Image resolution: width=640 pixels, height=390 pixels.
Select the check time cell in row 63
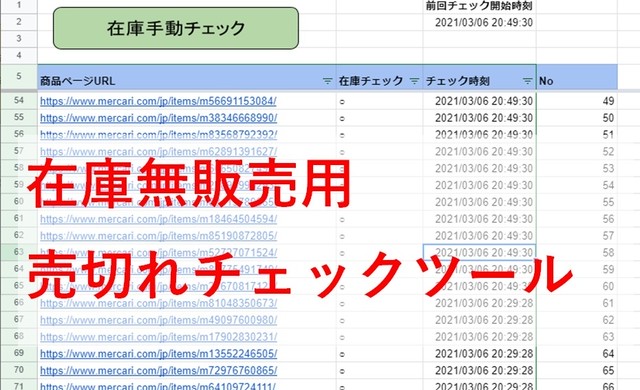point(480,253)
